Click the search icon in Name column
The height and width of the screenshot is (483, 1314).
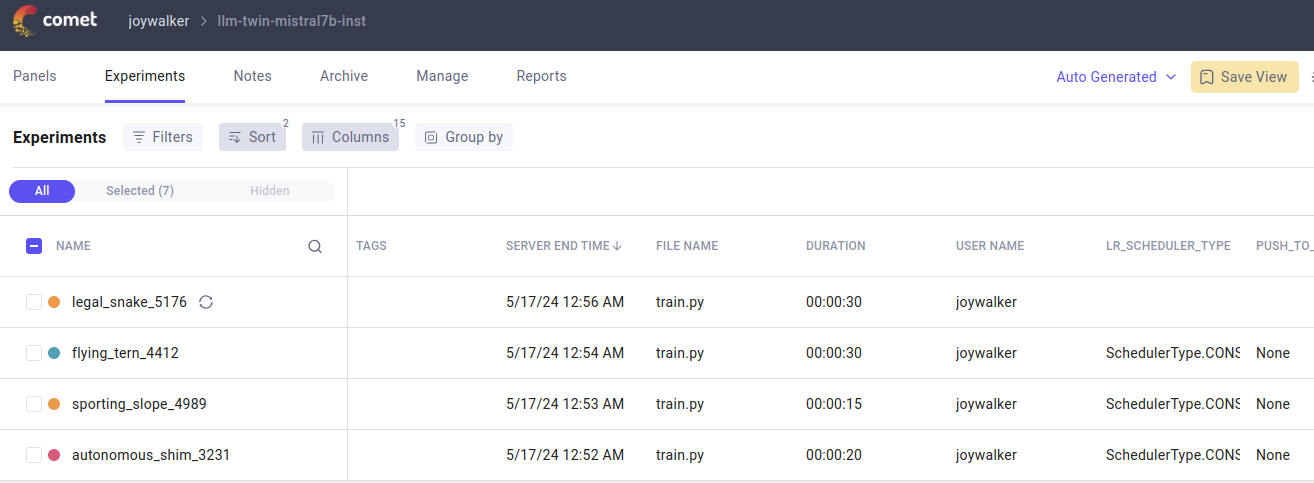[315, 246]
